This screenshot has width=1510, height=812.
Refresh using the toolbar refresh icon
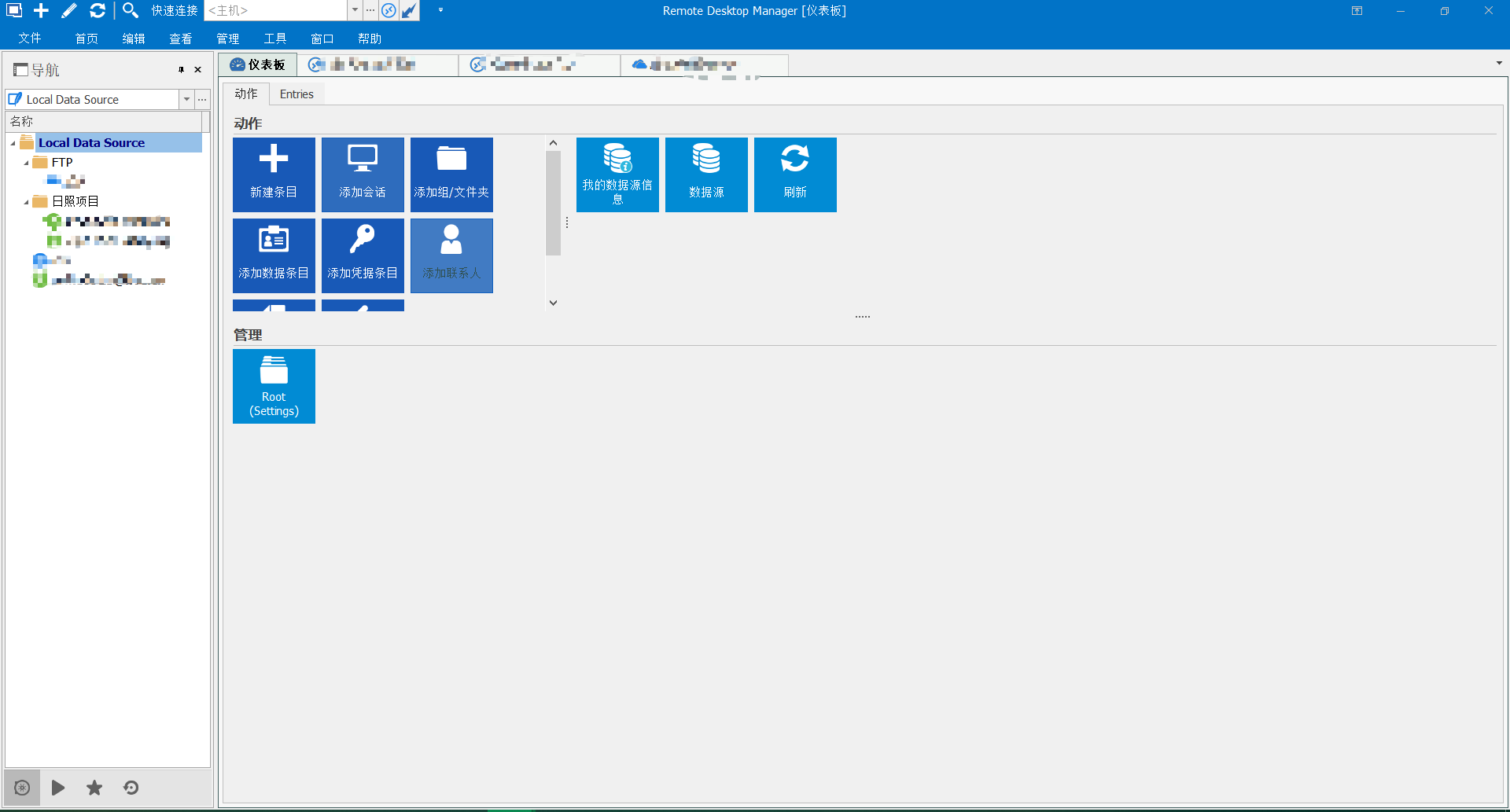(98, 11)
